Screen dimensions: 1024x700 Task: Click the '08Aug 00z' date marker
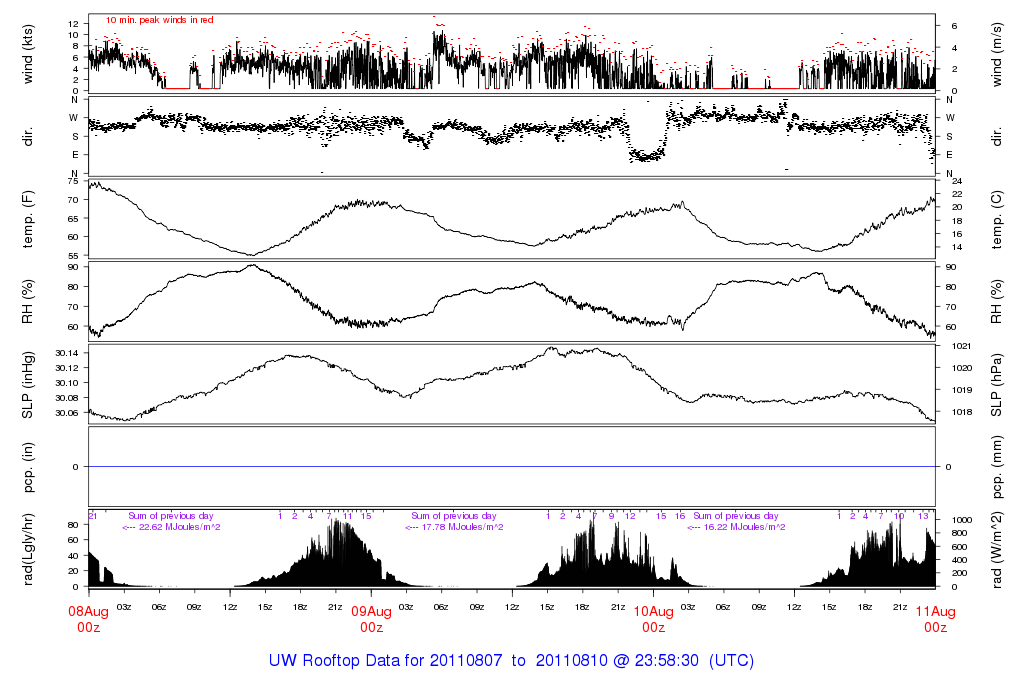89,619
